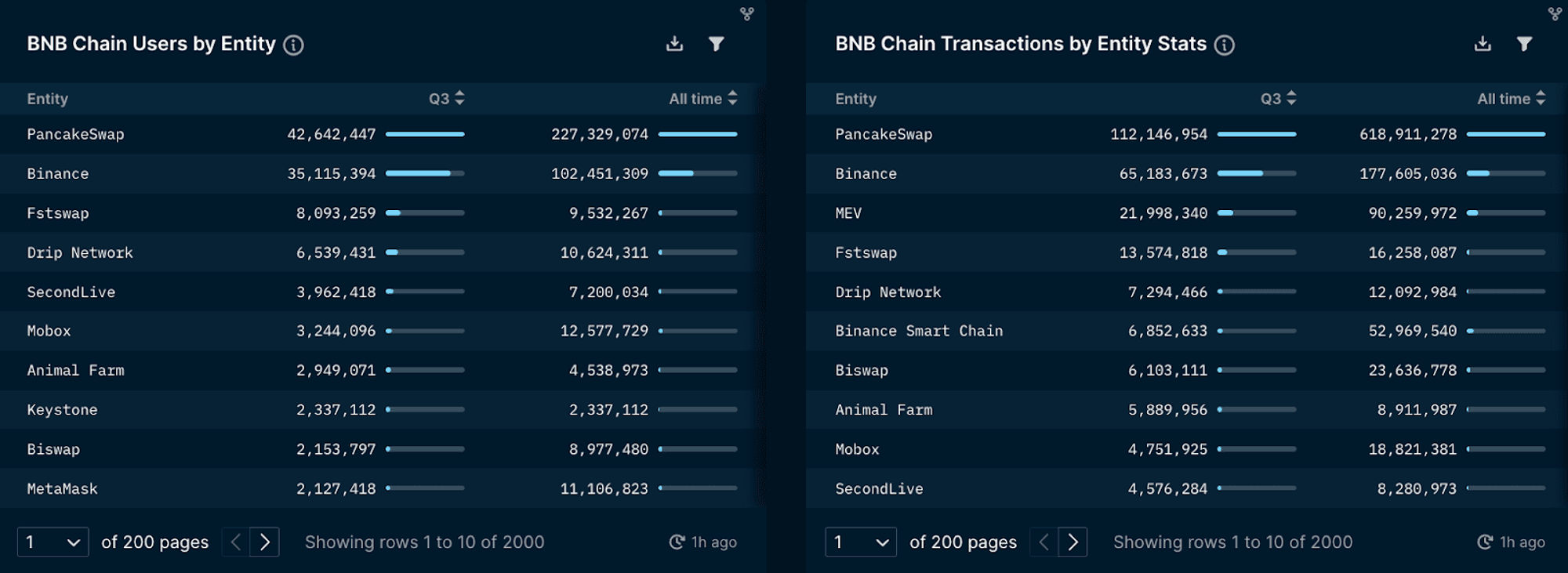This screenshot has height=573, width=1568.
Task: Select SecondLive row in Users table
Action: point(383,292)
